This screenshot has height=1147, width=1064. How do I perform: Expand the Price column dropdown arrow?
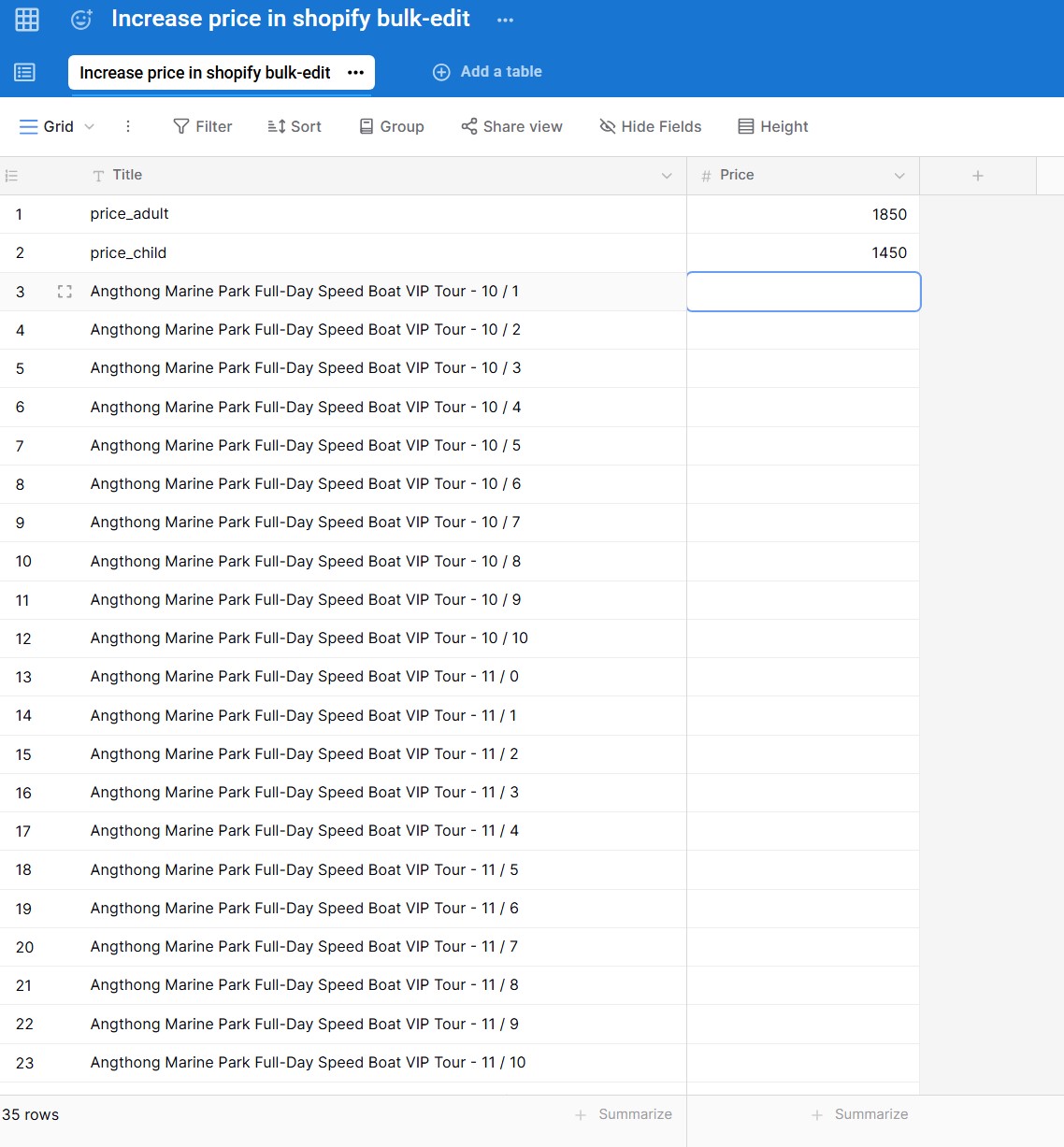coord(899,176)
